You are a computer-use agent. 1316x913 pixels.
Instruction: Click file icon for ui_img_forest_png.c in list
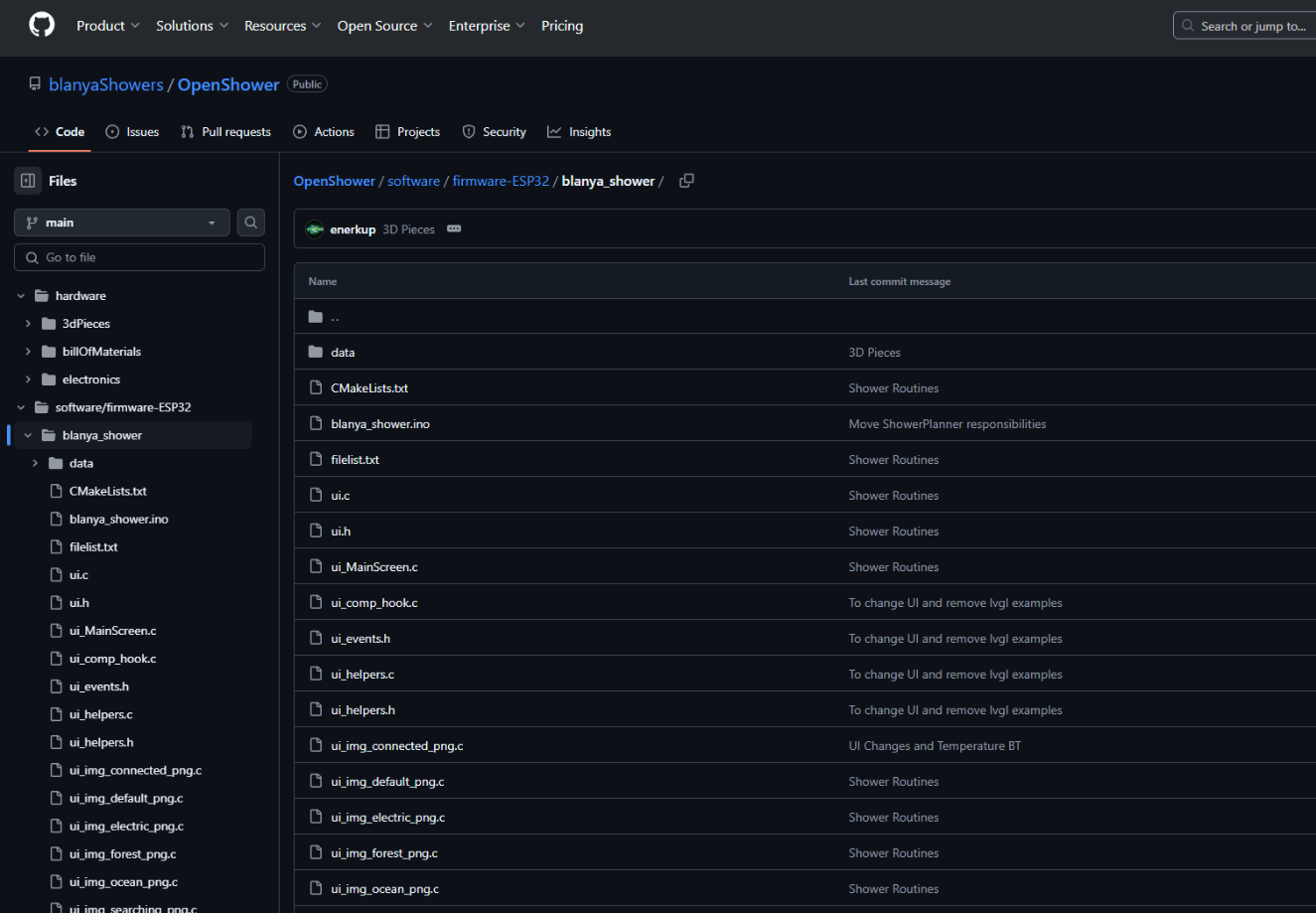[316, 853]
